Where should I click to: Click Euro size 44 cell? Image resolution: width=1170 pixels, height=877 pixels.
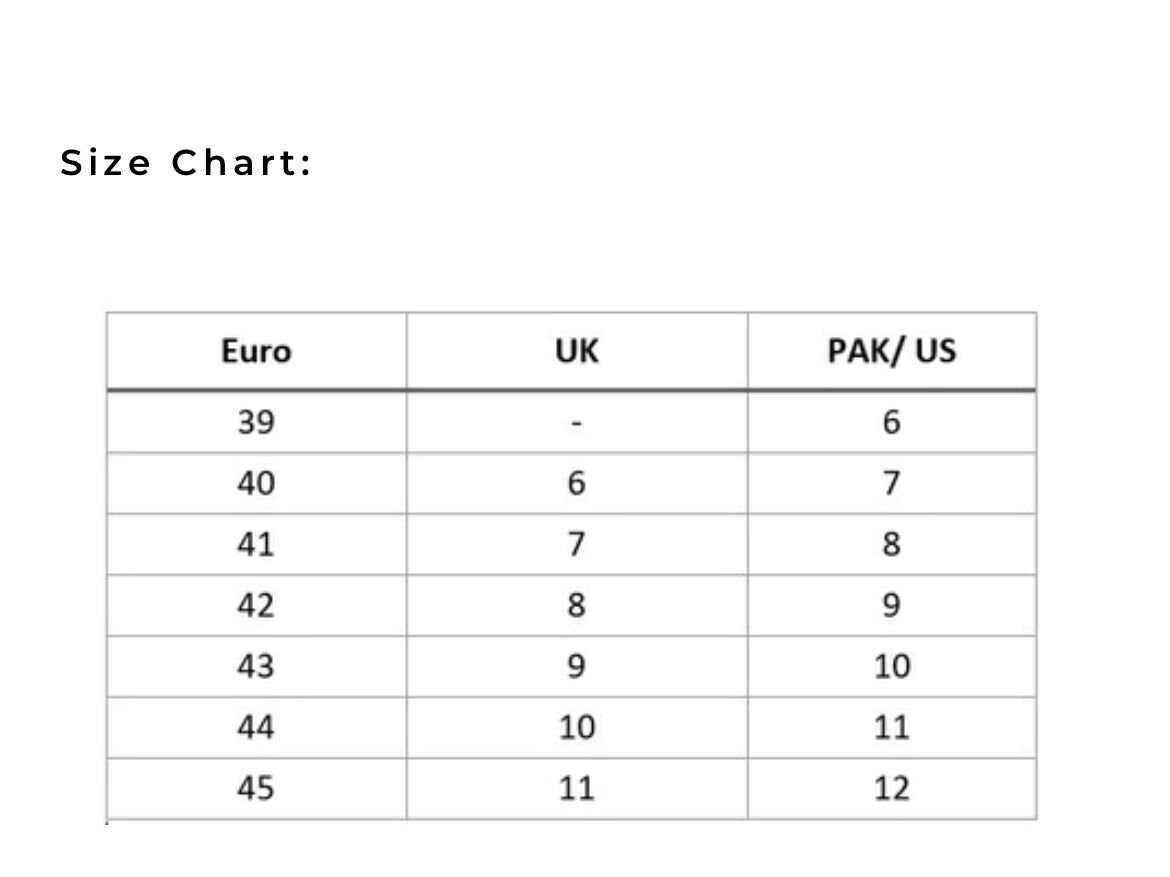tap(256, 728)
